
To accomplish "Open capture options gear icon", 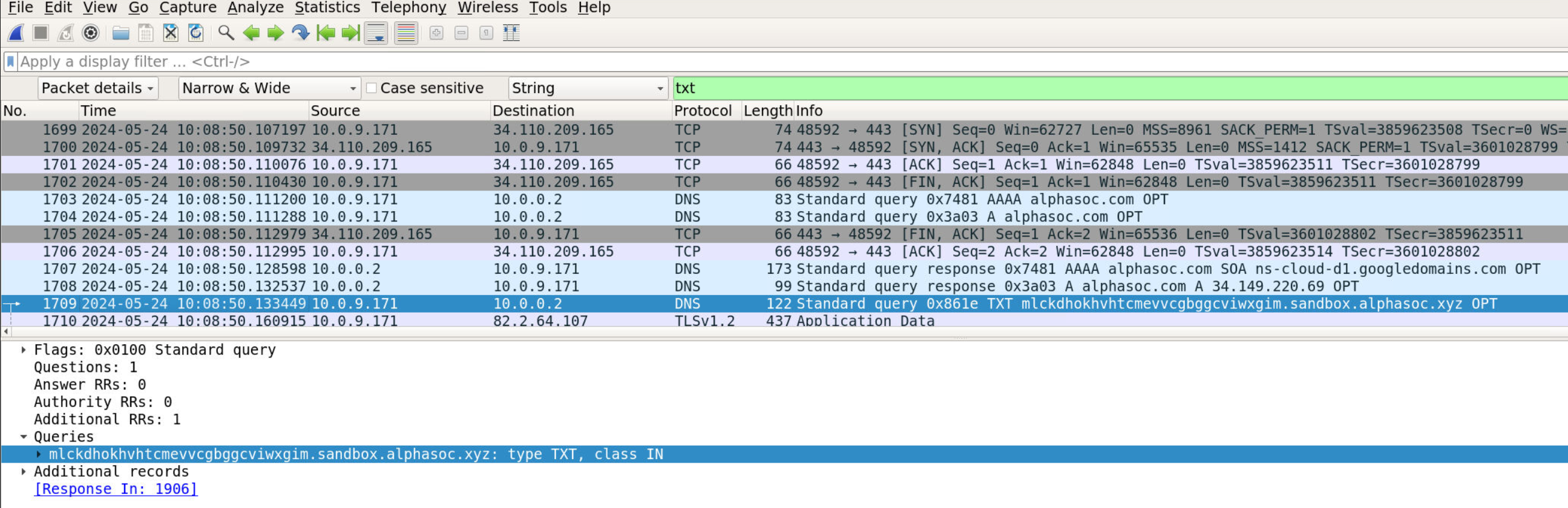I will [91, 33].
